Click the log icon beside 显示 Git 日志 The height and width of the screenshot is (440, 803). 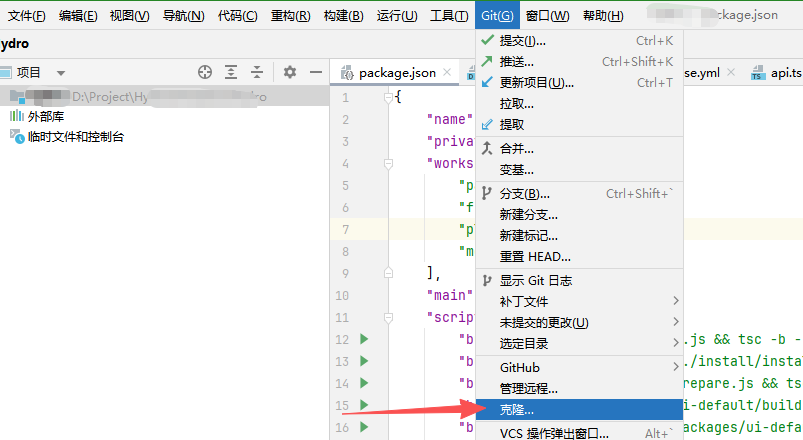pos(487,280)
